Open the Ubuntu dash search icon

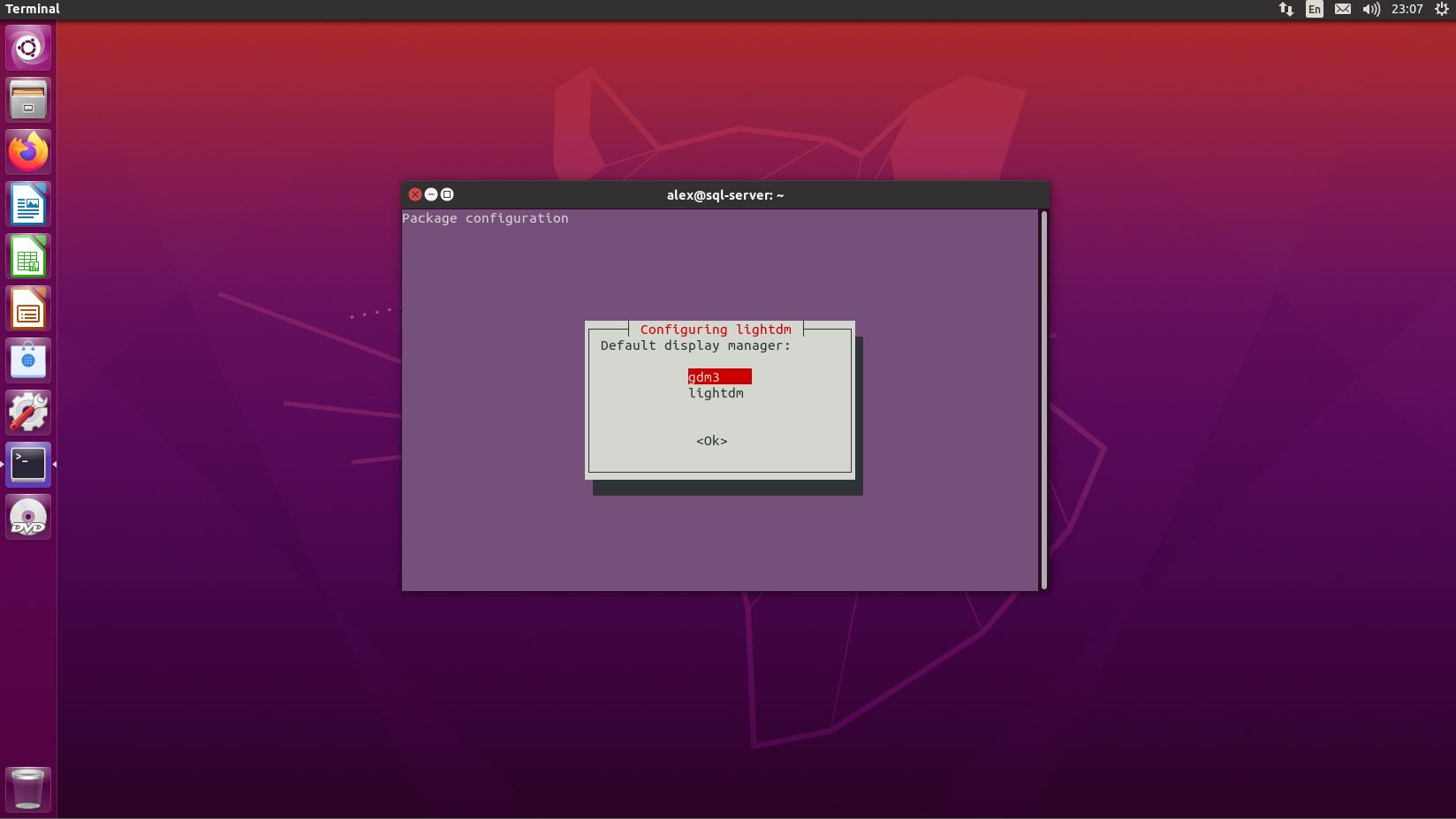point(28,48)
